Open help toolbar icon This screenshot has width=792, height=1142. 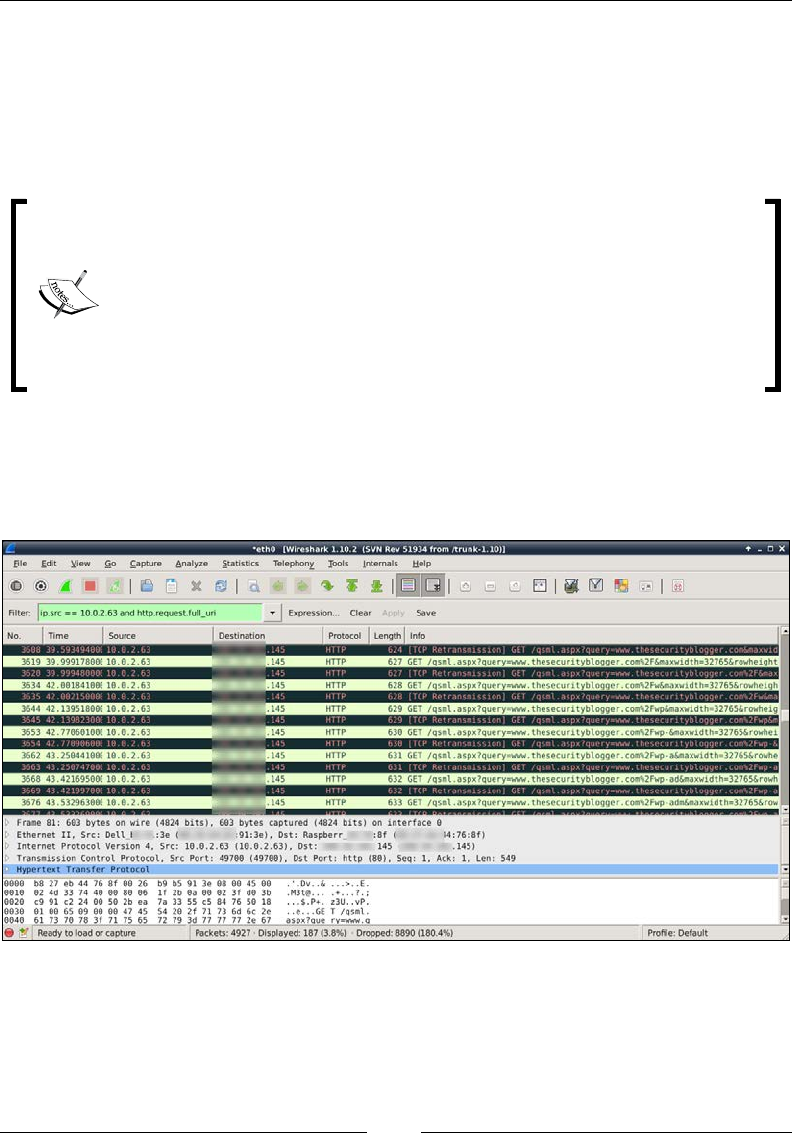678,586
